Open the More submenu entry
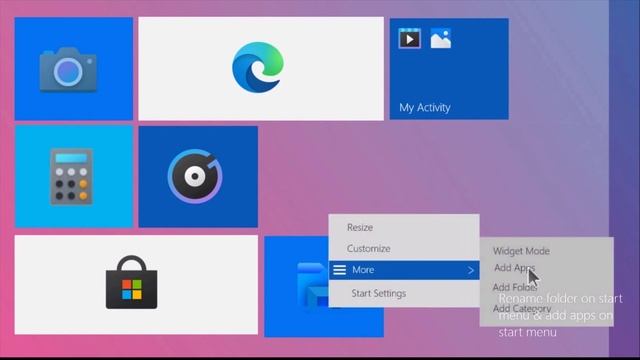This screenshot has width=640, height=360. coord(404,270)
